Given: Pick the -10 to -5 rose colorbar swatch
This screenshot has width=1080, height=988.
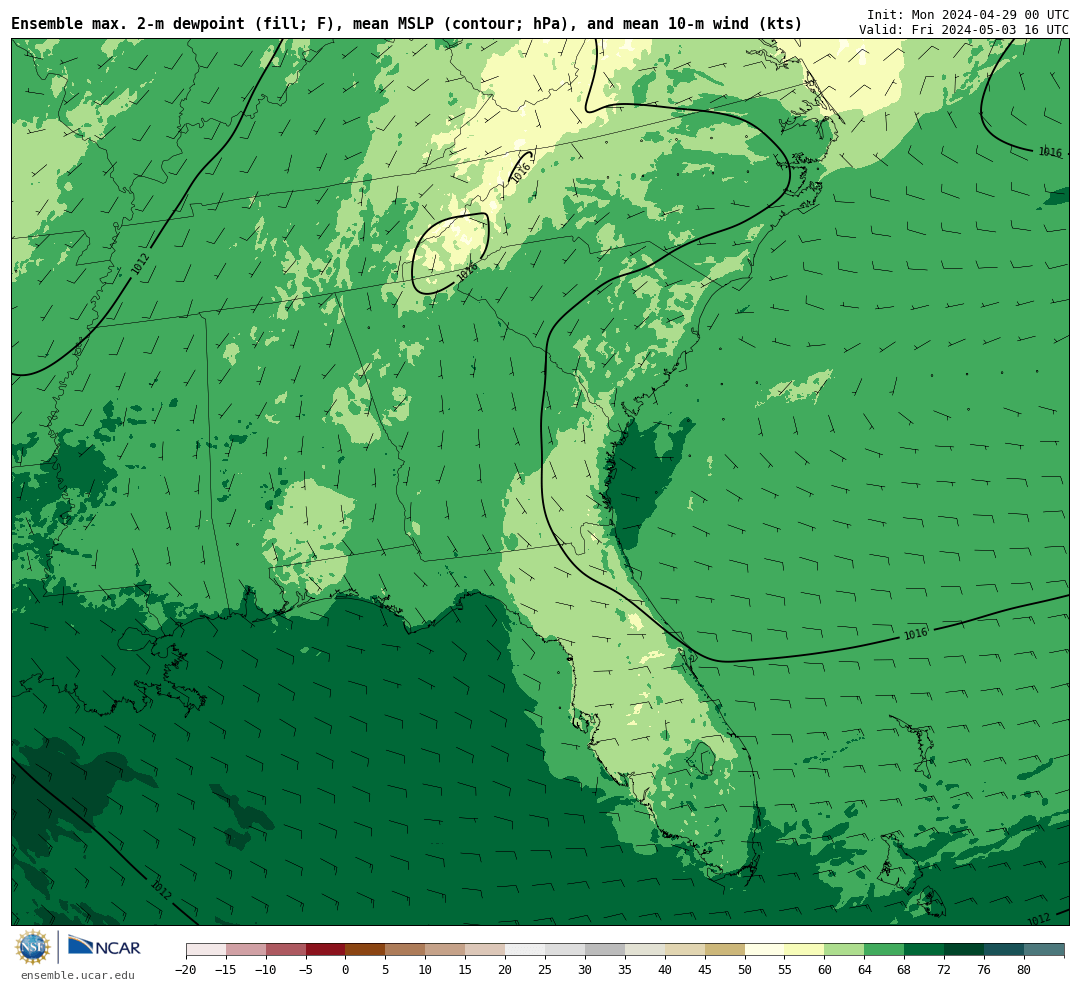Looking at the screenshot, I should coord(286,950).
